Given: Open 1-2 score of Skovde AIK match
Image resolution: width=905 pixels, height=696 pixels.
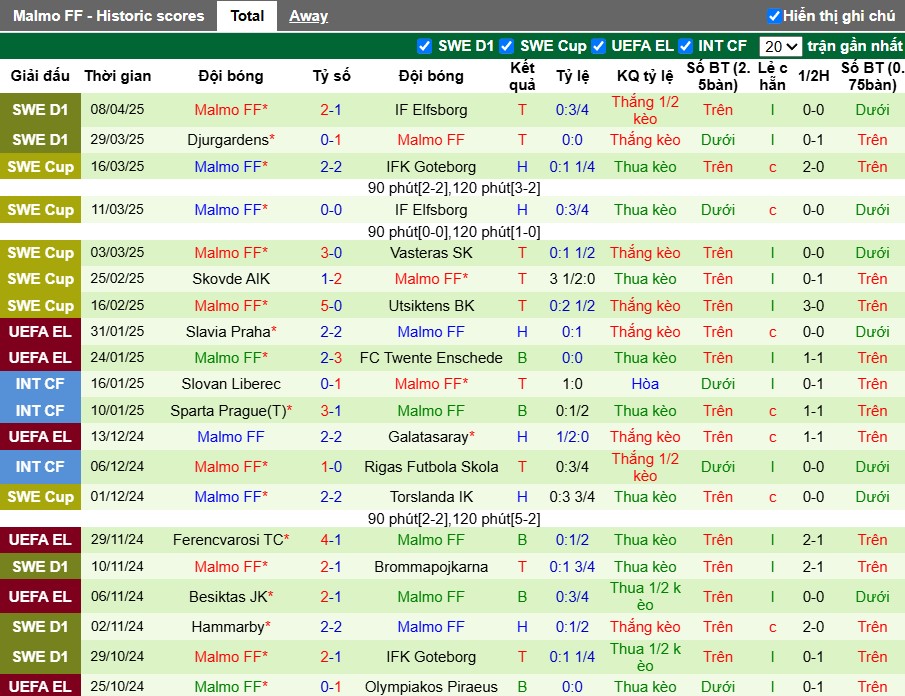Looking at the screenshot, I should [331, 279].
